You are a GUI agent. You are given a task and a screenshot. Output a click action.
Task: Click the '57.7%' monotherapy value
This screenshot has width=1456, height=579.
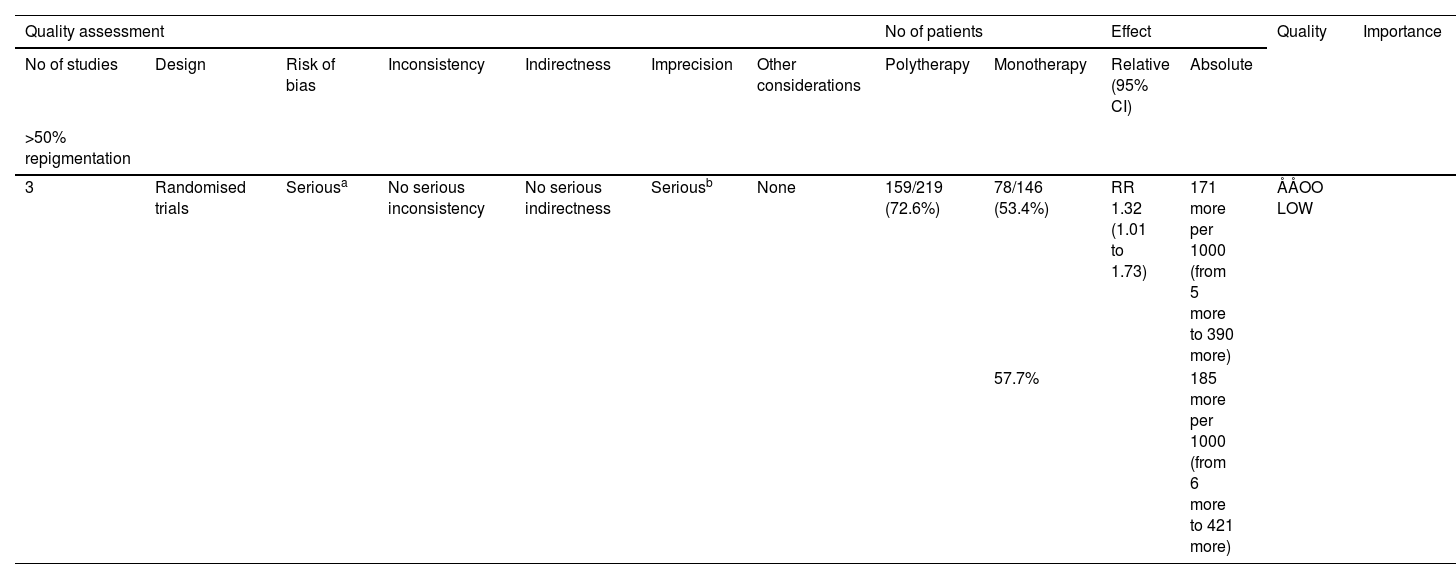[1016, 379]
